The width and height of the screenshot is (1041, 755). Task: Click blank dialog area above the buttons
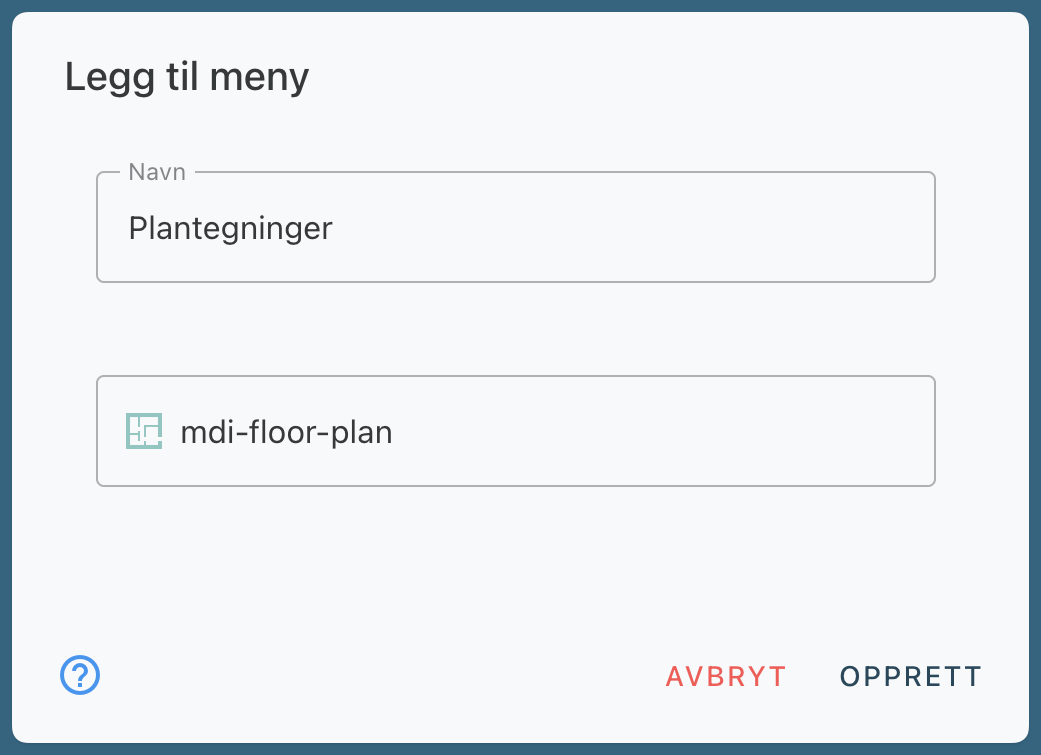[x=515, y=570]
